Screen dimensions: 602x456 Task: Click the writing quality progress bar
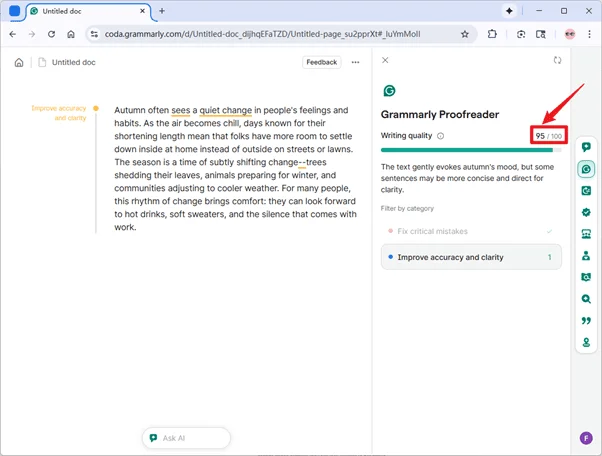coord(471,150)
